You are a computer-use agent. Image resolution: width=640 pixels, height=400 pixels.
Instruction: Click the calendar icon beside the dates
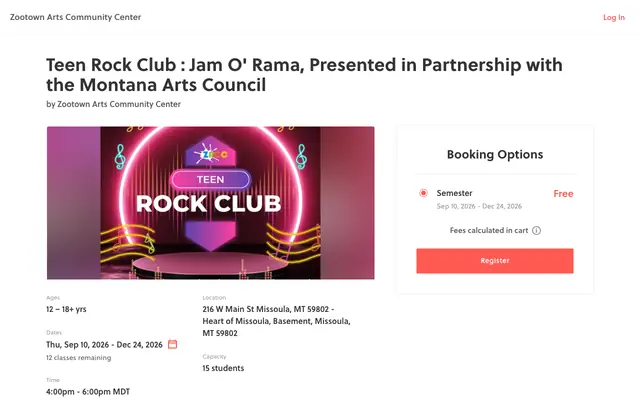pyautogui.click(x=173, y=344)
